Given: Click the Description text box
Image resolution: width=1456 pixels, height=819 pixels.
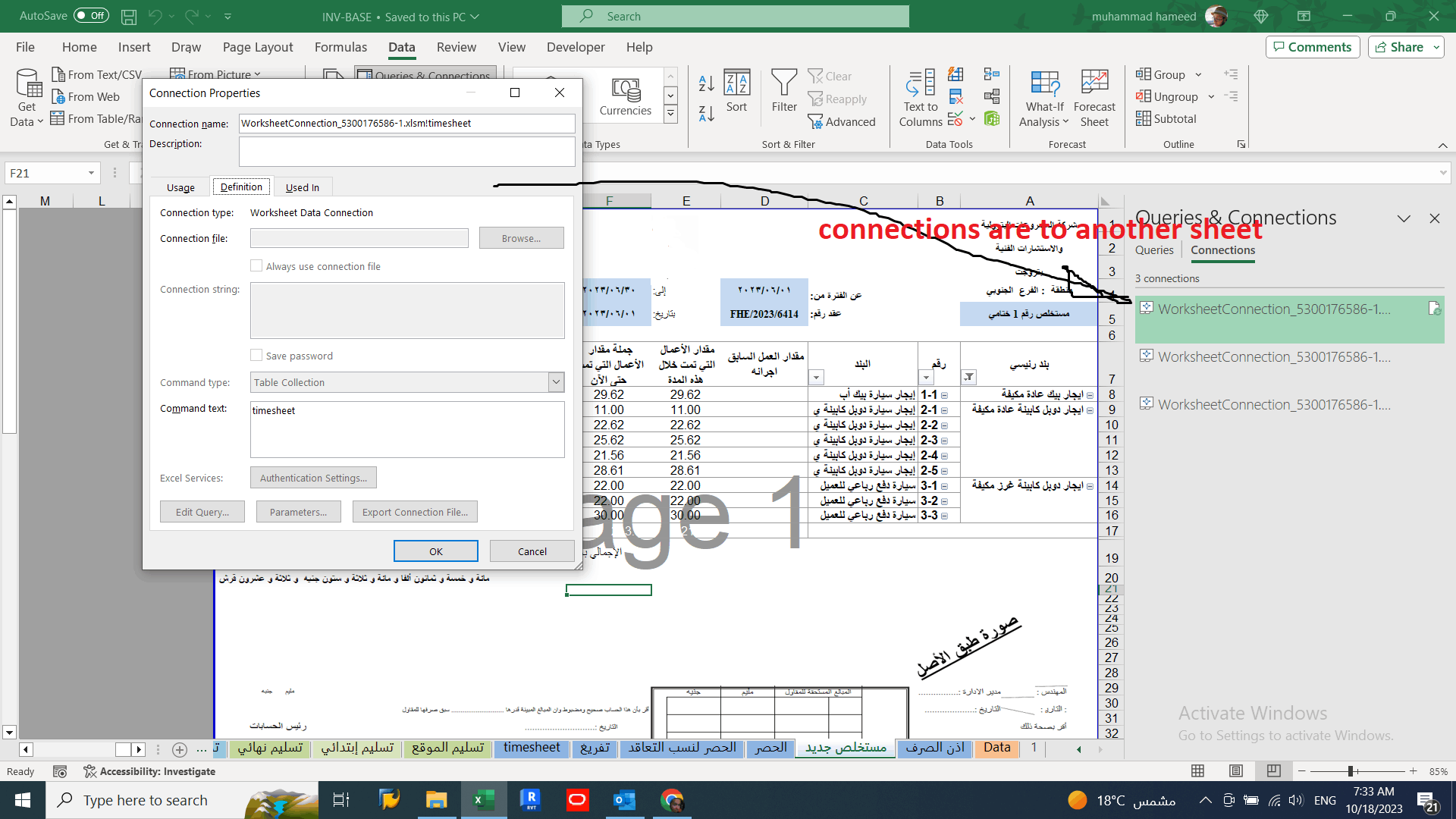Looking at the screenshot, I should tap(406, 152).
